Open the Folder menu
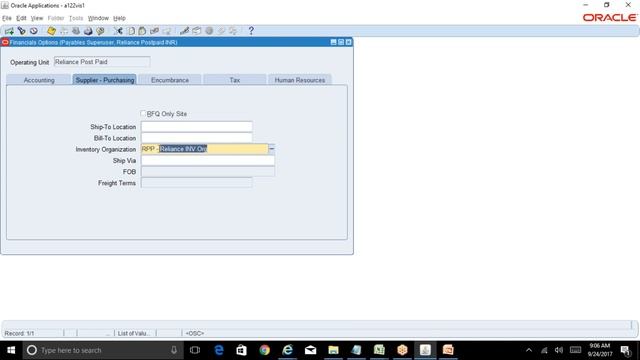The image size is (640, 360). 56,18
